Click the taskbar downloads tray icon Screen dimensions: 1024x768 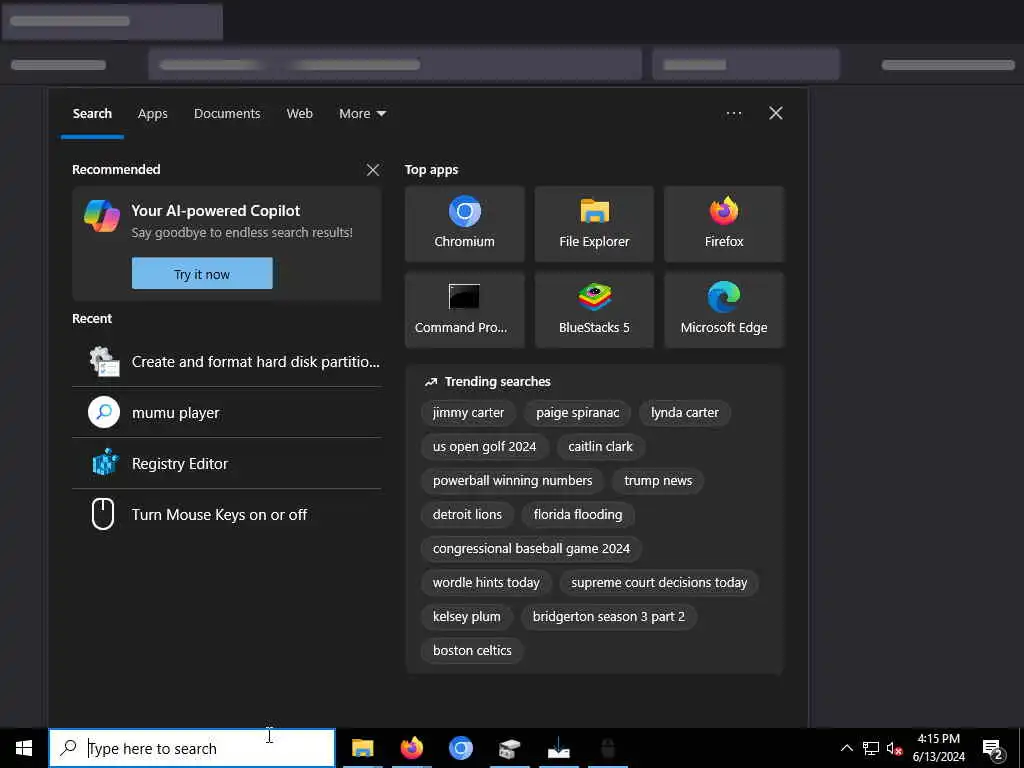pos(558,748)
